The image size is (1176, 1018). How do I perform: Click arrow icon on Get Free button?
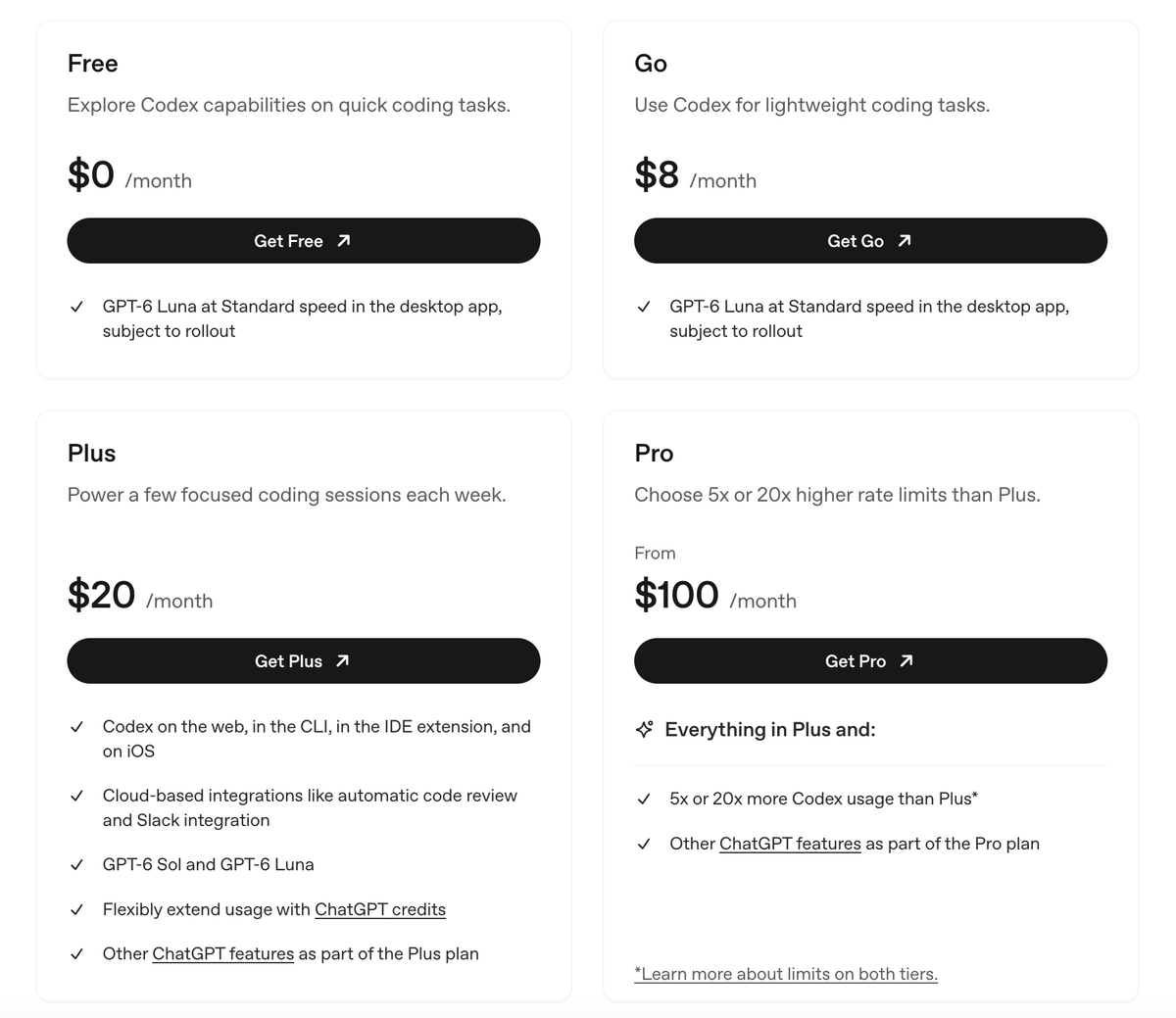(343, 241)
